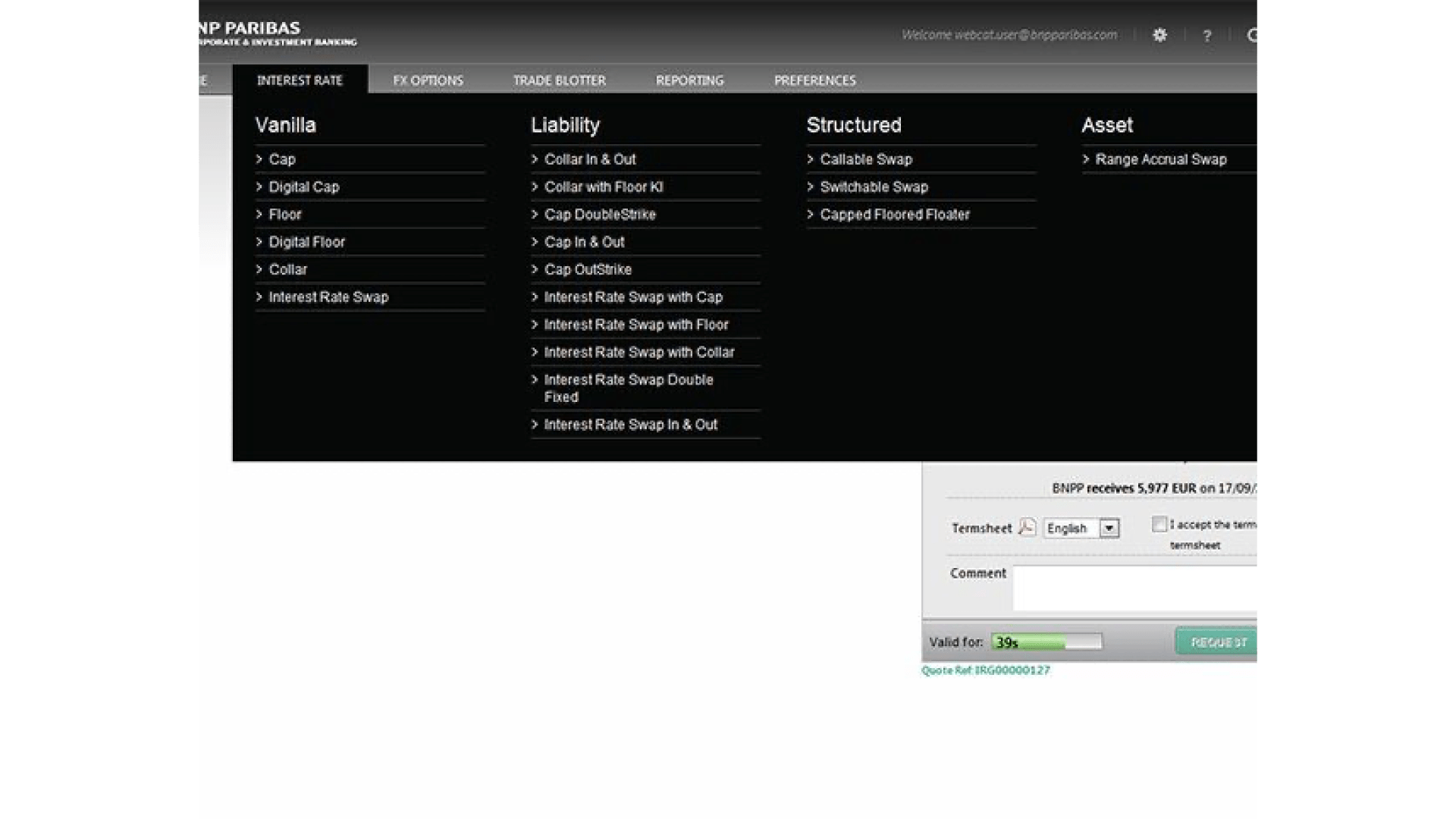Viewport: 1456px width, 819px height.
Task: Click arrow icon beside Range Accrual Swap
Action: 1086,159
